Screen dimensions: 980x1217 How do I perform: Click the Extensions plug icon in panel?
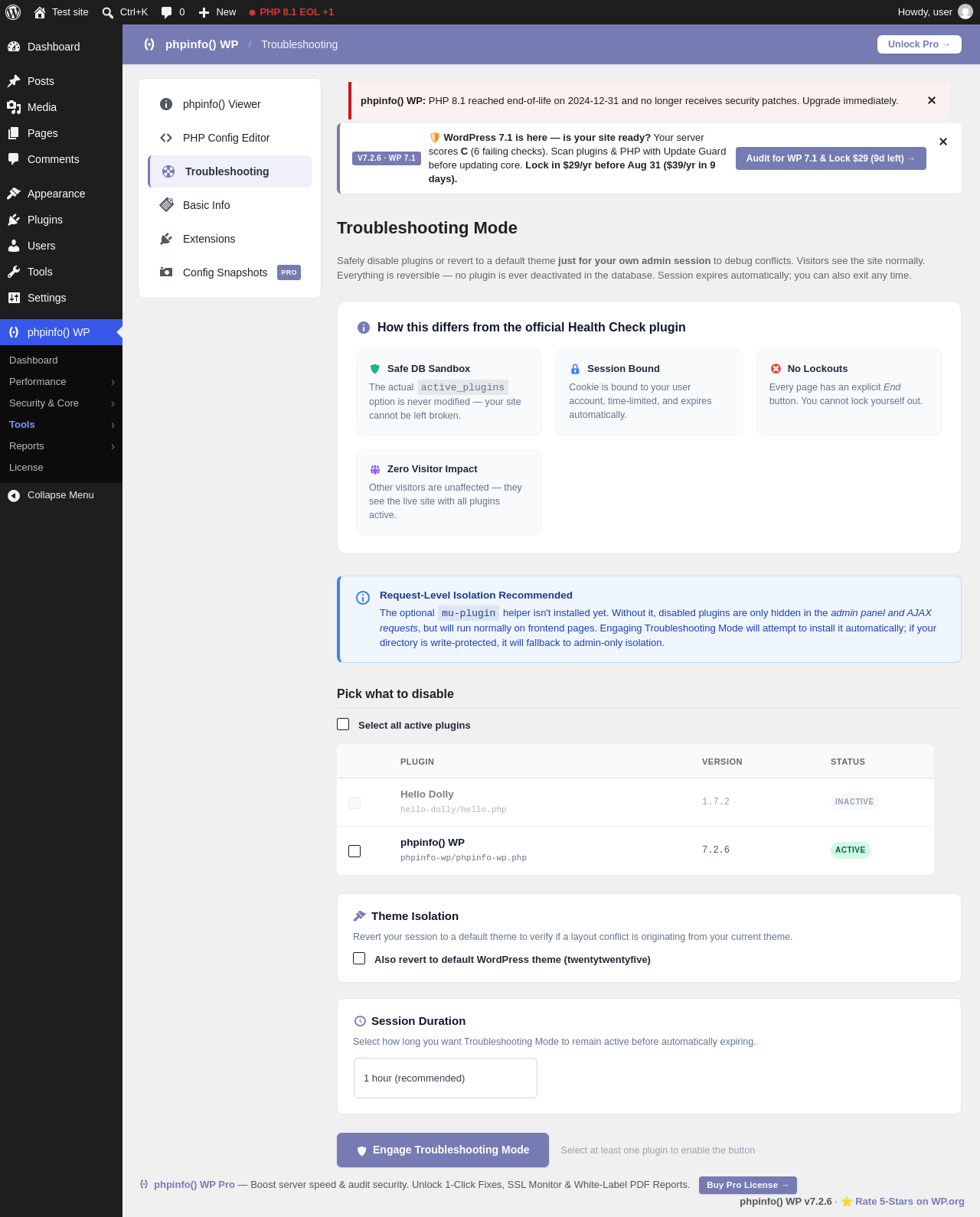coord(166,239)
